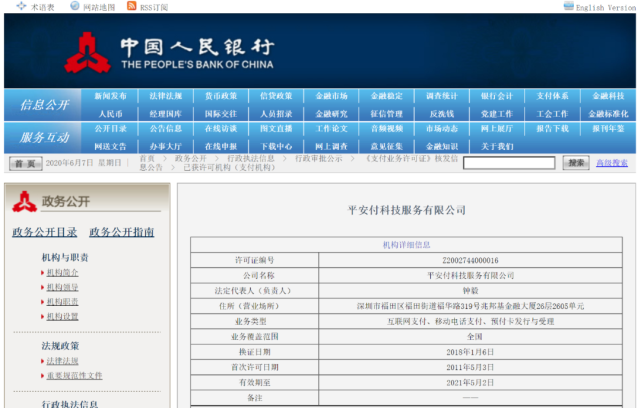Open the English Version link
The height and width of the screenshot is (408, 641).
605,8
